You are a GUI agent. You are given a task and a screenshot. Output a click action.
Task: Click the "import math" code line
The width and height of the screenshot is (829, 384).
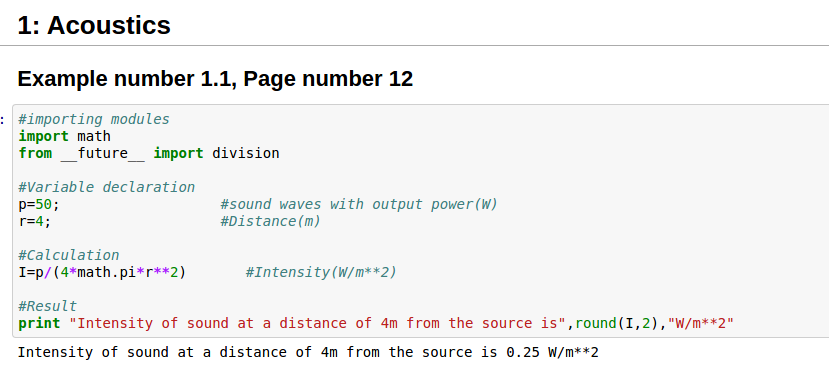click(x=65, y=136)
